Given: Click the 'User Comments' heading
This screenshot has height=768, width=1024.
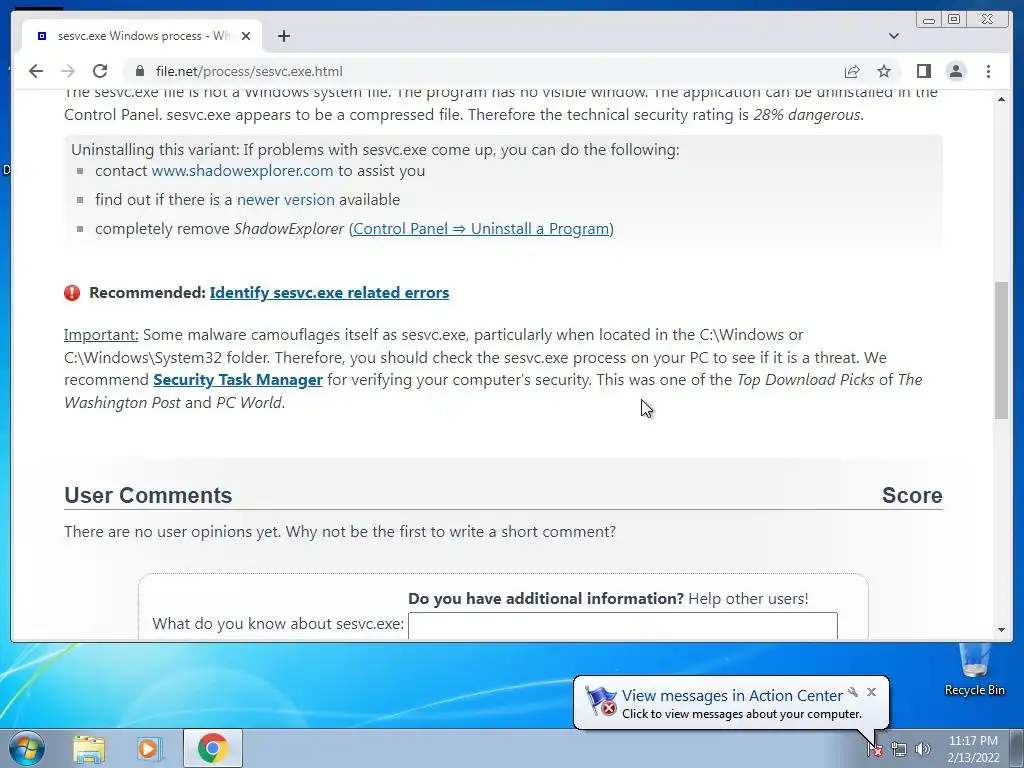Looking at the screenshot, I should [x=148, y=495].
